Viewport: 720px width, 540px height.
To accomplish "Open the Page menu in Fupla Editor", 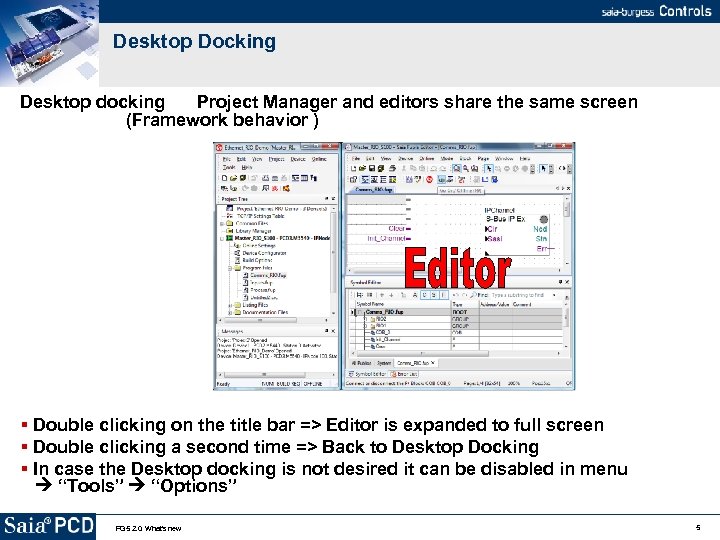I will pyautogui.click(x=483, y=158).
